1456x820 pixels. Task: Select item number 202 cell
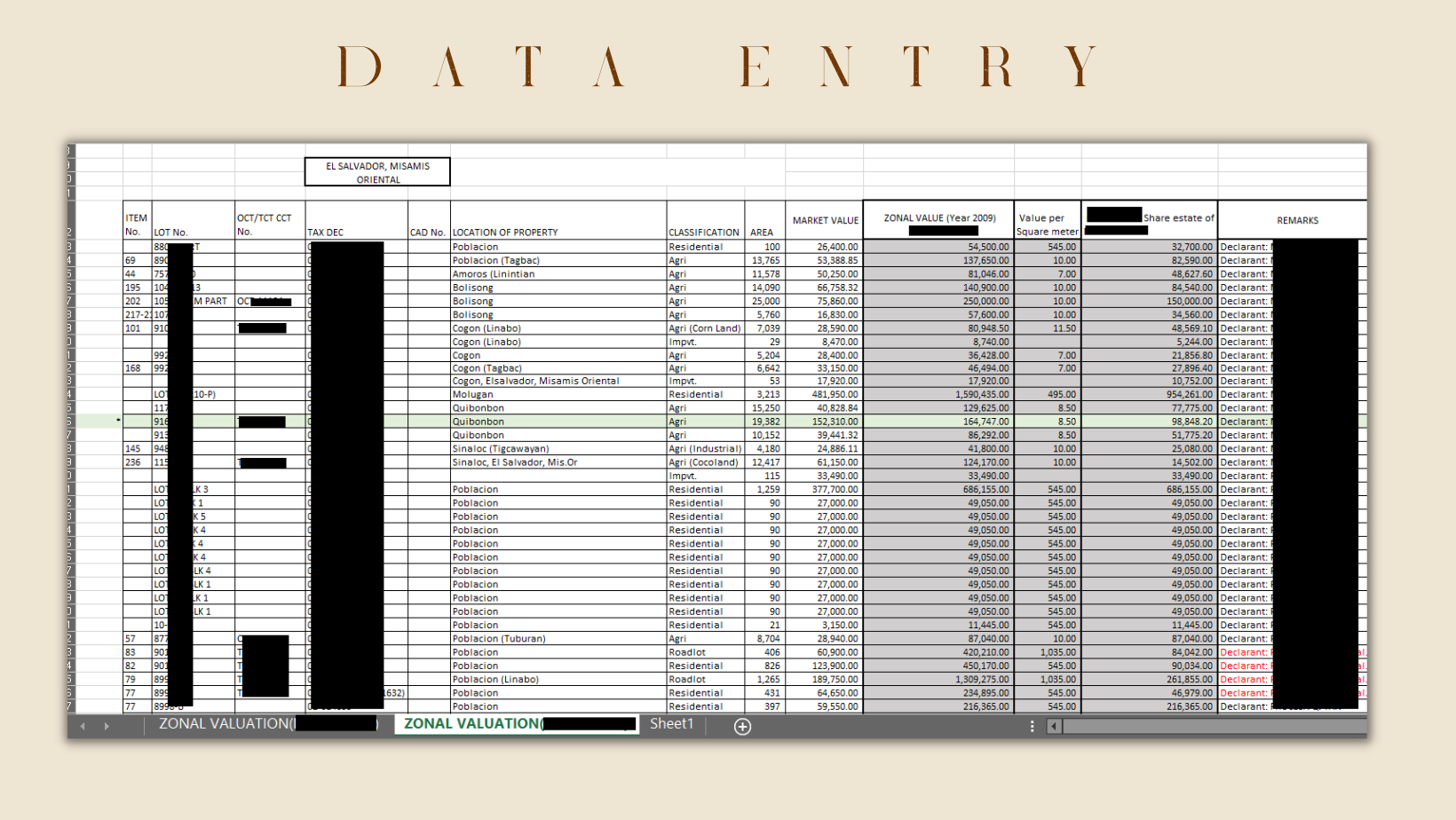point(138,302)
